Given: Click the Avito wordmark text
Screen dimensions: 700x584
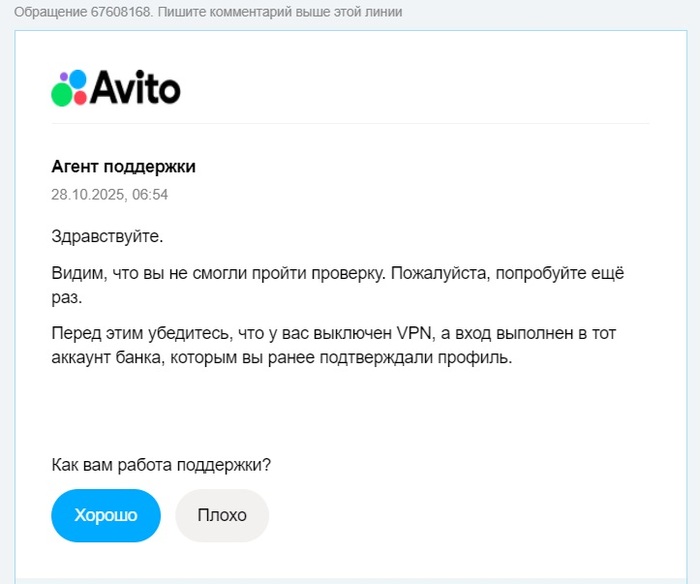Looking at the screenshot, I should 136,89.
